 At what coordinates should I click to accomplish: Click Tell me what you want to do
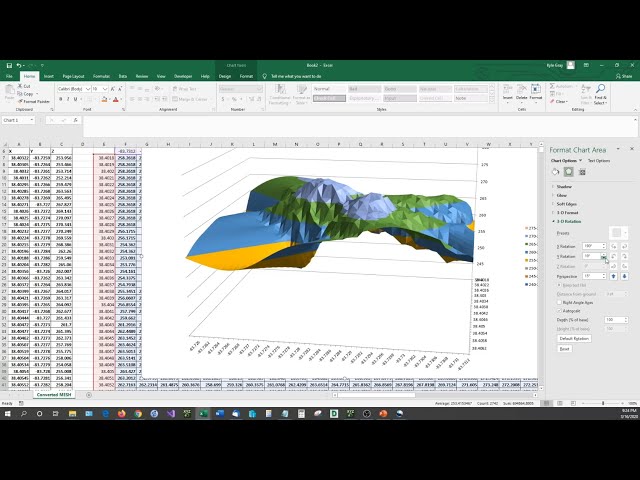click(296, 76)
